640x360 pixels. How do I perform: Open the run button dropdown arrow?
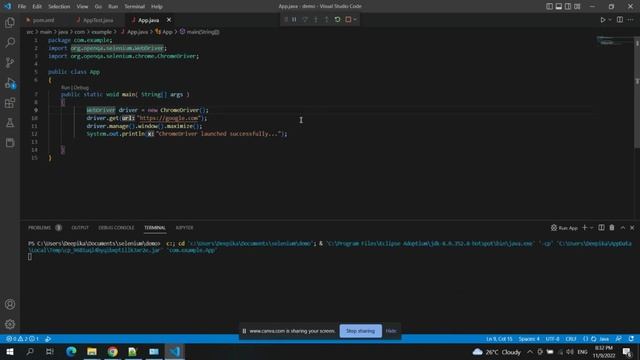tap(610, 20)
